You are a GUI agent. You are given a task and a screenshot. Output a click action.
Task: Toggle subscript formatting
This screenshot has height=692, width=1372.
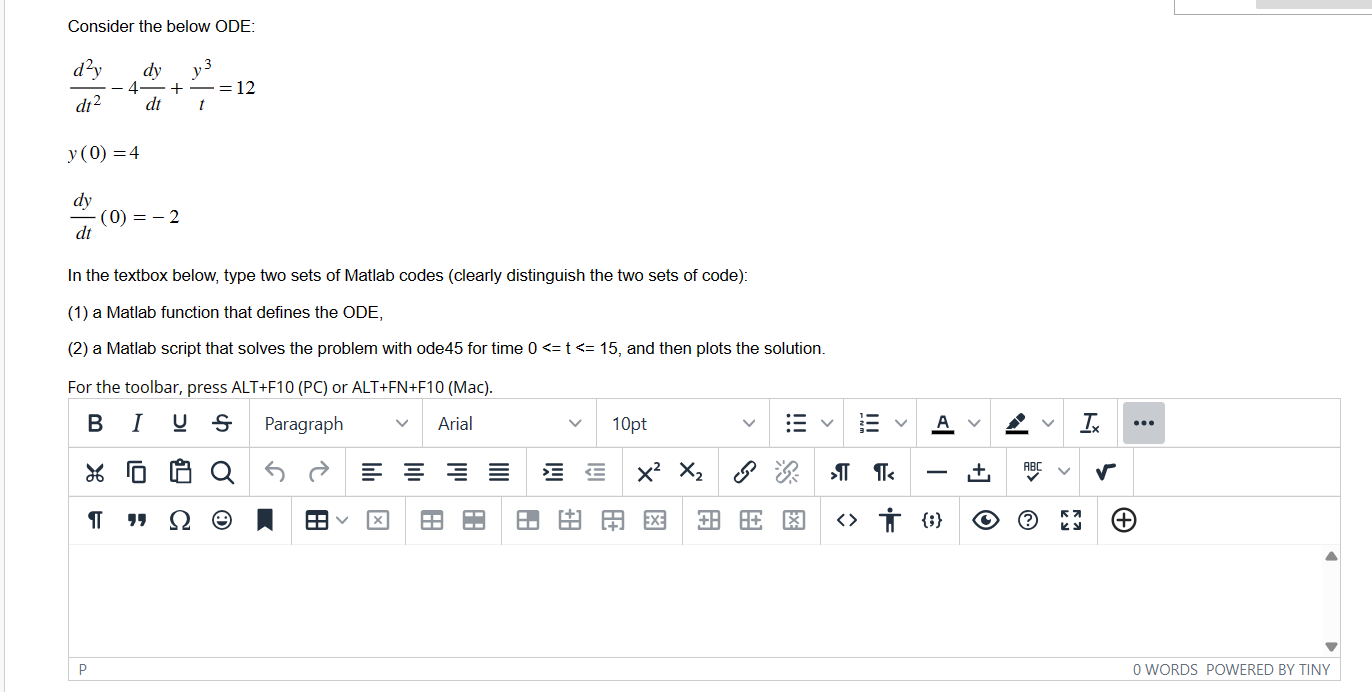691,472
